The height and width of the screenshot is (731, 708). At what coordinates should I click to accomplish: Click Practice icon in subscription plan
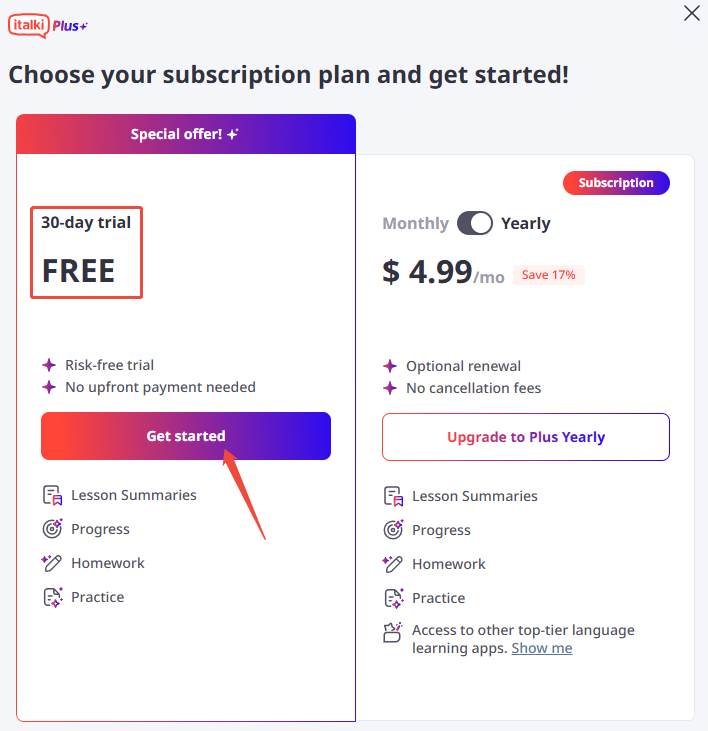click(x=394, y=598)
